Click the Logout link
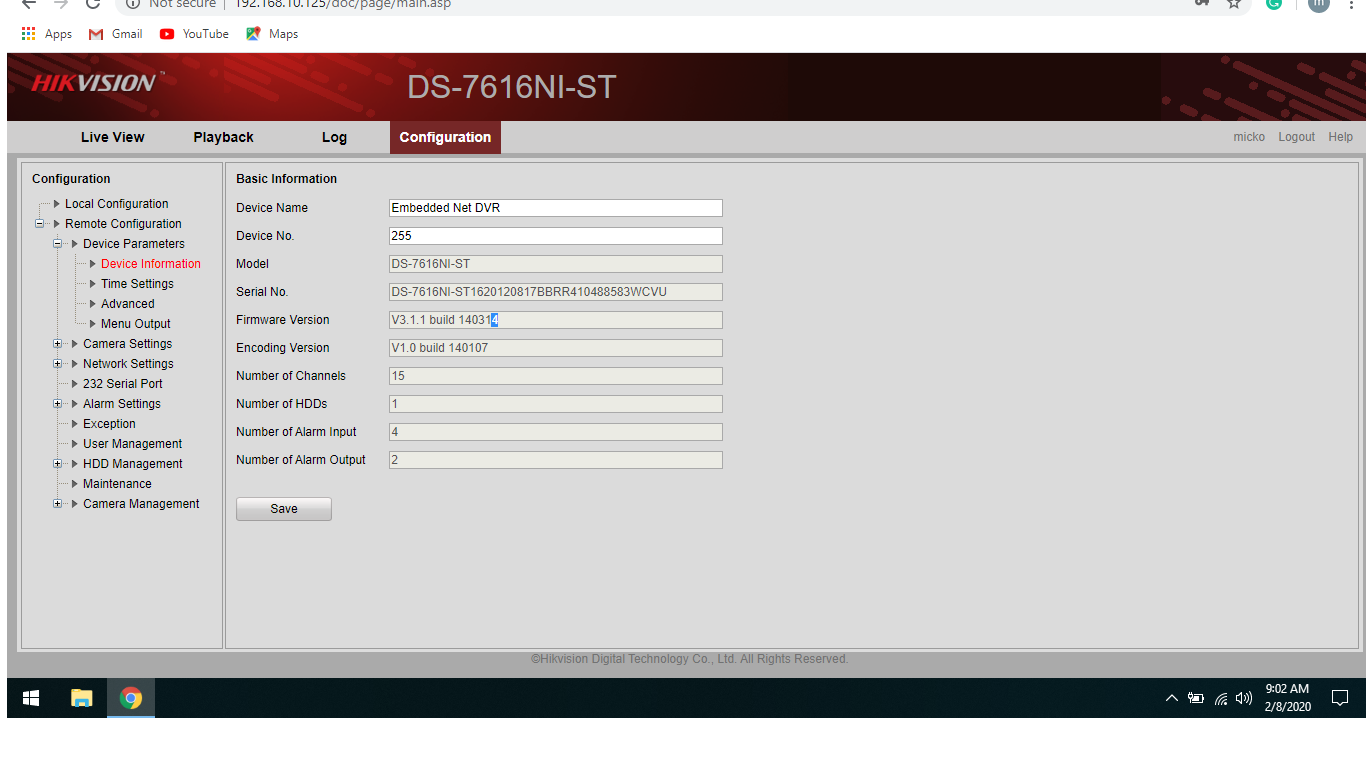Image resolution: width=1366 pixels, height=768 pixels. click(x=1296, y=137)
